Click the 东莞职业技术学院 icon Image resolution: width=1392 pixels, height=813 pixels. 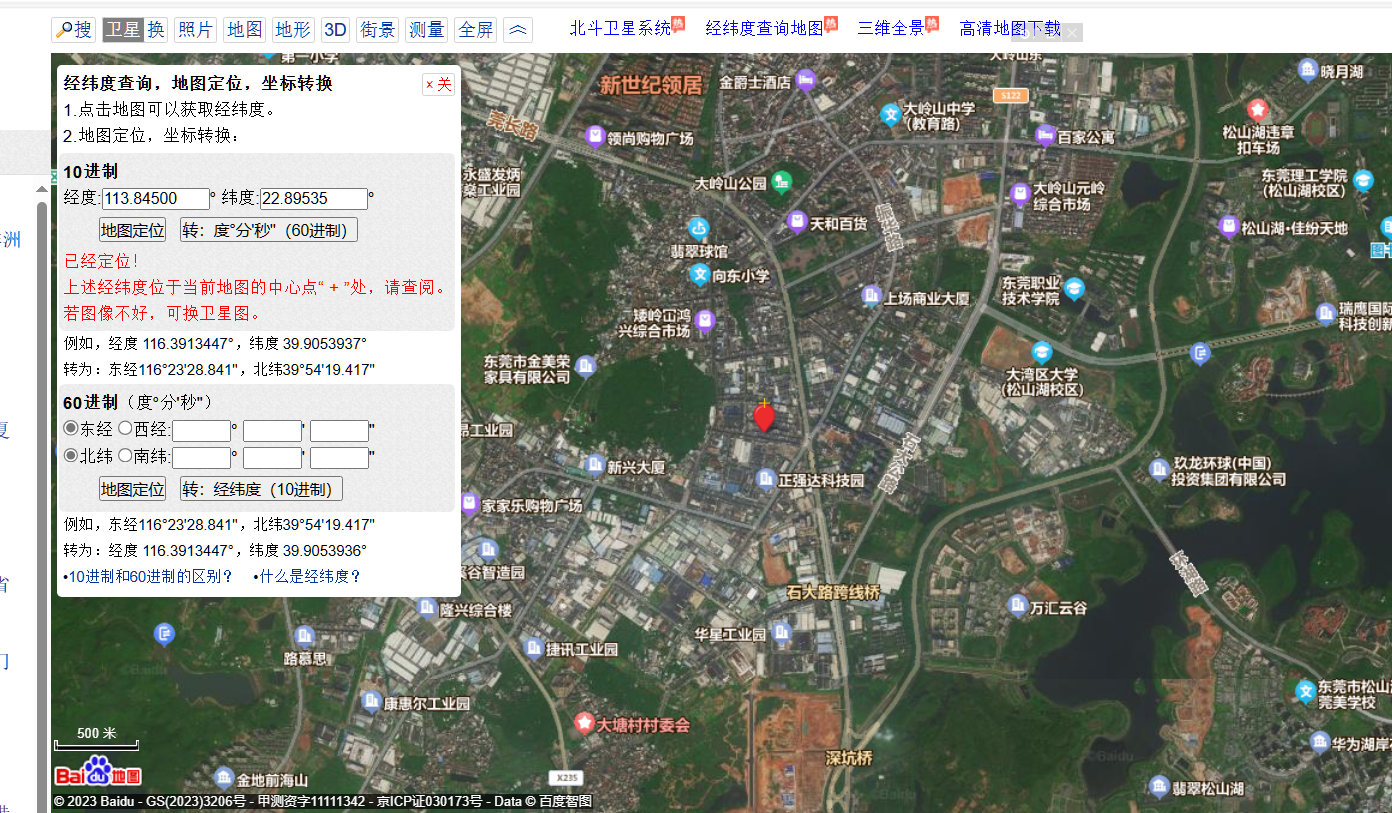tap(1074, 290)
